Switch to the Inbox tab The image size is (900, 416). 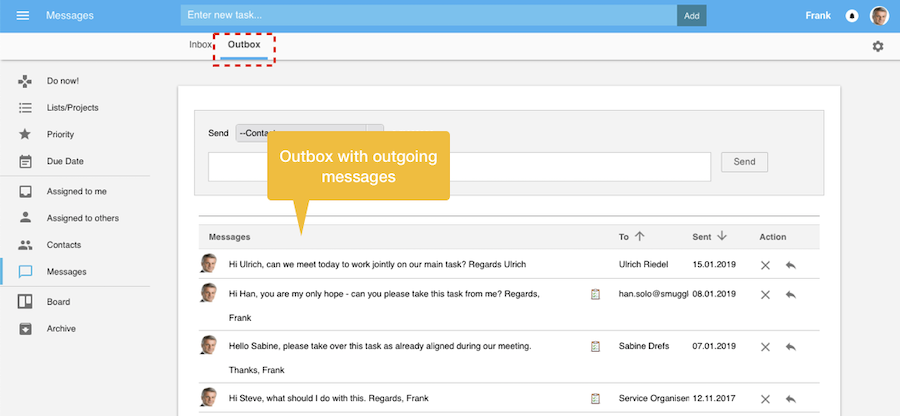200,45
